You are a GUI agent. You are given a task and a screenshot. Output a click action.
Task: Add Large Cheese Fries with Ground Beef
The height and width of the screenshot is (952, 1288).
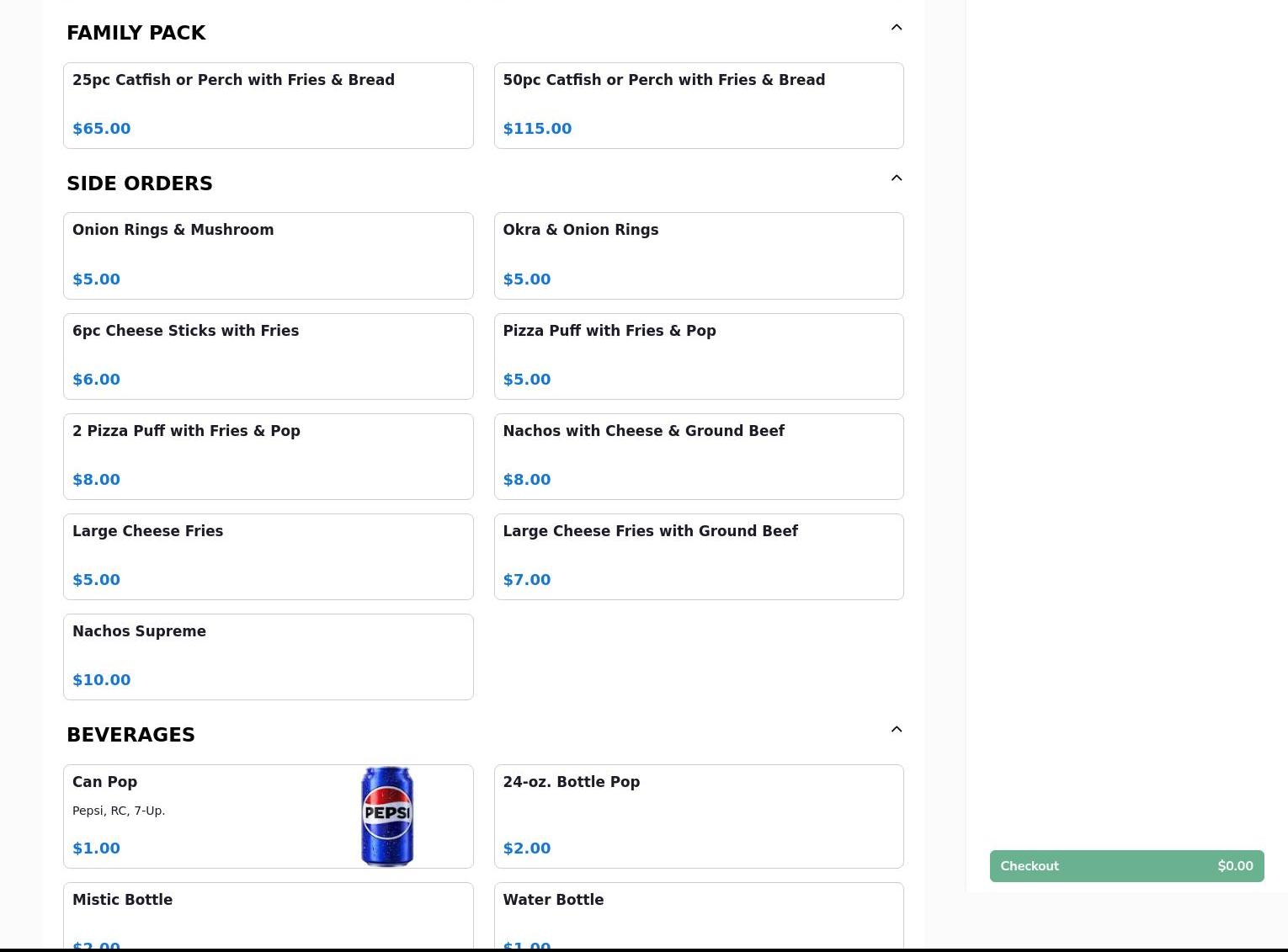pos(698,556)
